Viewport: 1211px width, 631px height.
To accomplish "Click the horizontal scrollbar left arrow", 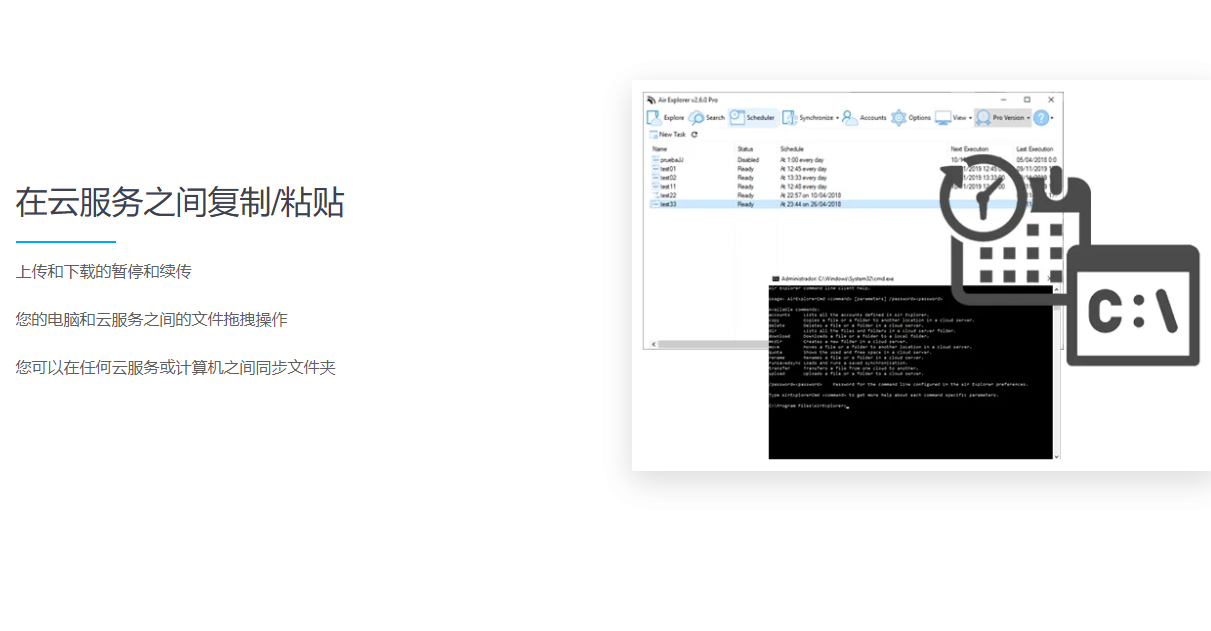I will (x=653, y=344).
